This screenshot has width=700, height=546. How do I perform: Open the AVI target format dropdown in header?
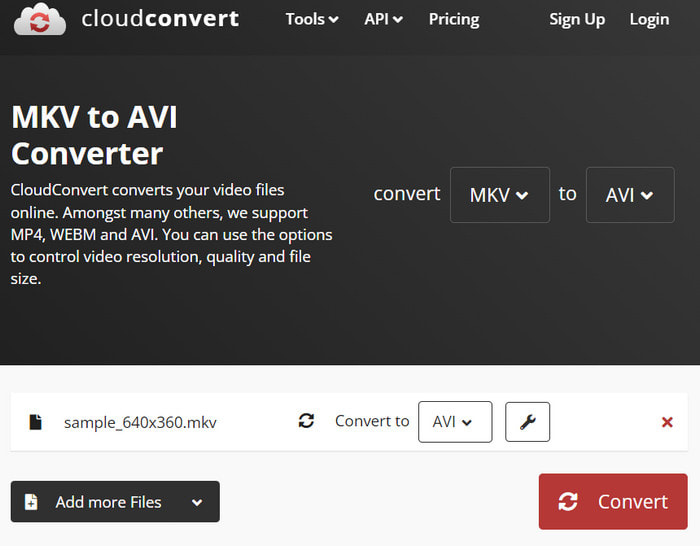(x=630, y=195)
